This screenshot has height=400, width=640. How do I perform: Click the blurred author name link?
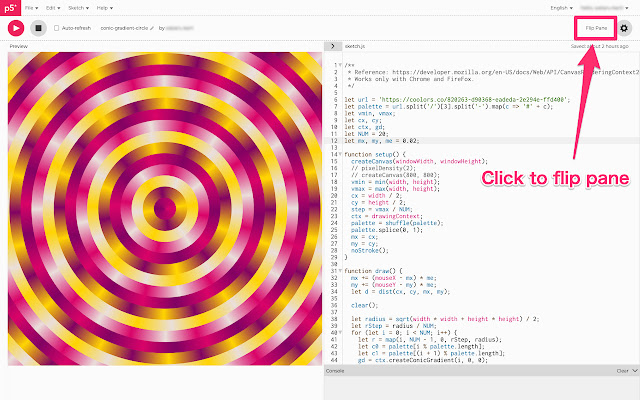tap(179, 28)
